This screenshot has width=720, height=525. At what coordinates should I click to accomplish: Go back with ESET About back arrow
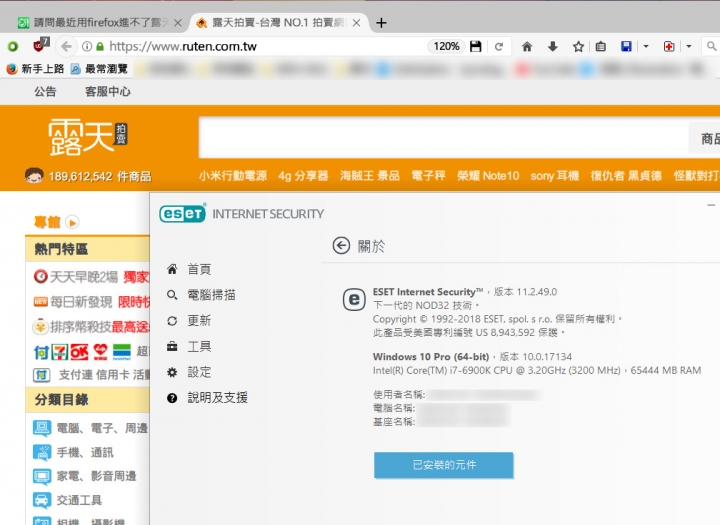pyautogui.click(x=341, y=246)
